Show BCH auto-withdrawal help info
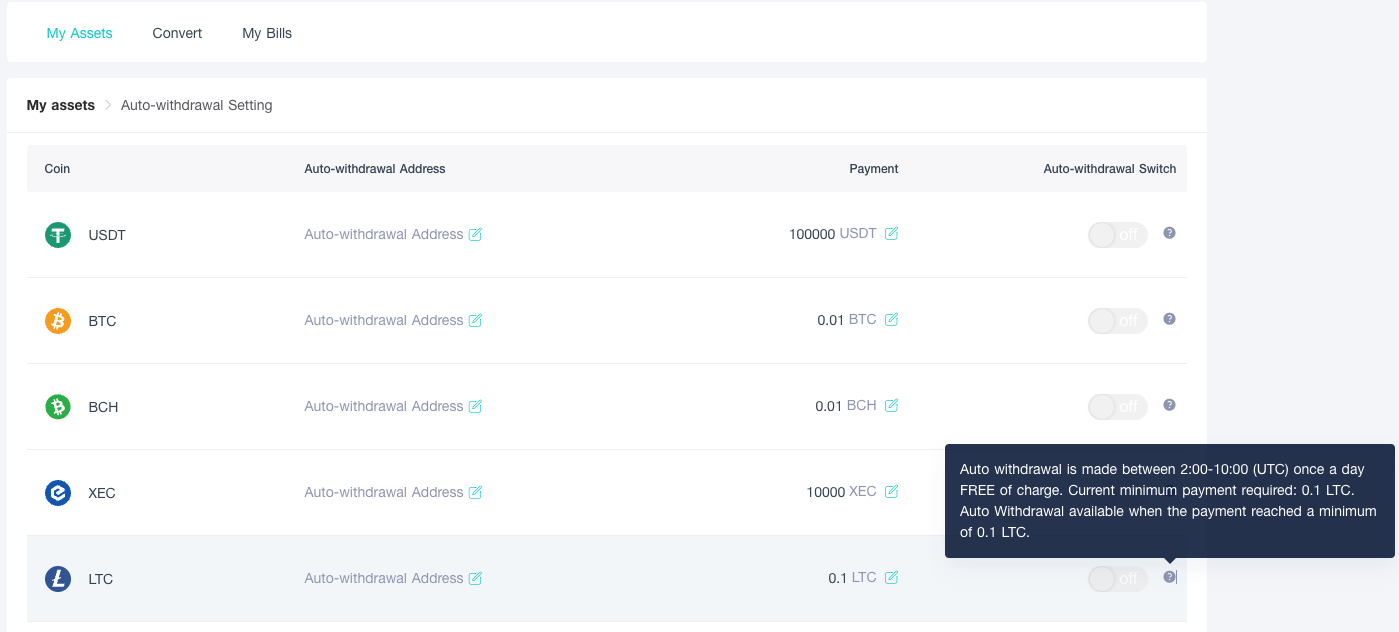This screenshot has height=632, width=1399. tap(1169, 405)
